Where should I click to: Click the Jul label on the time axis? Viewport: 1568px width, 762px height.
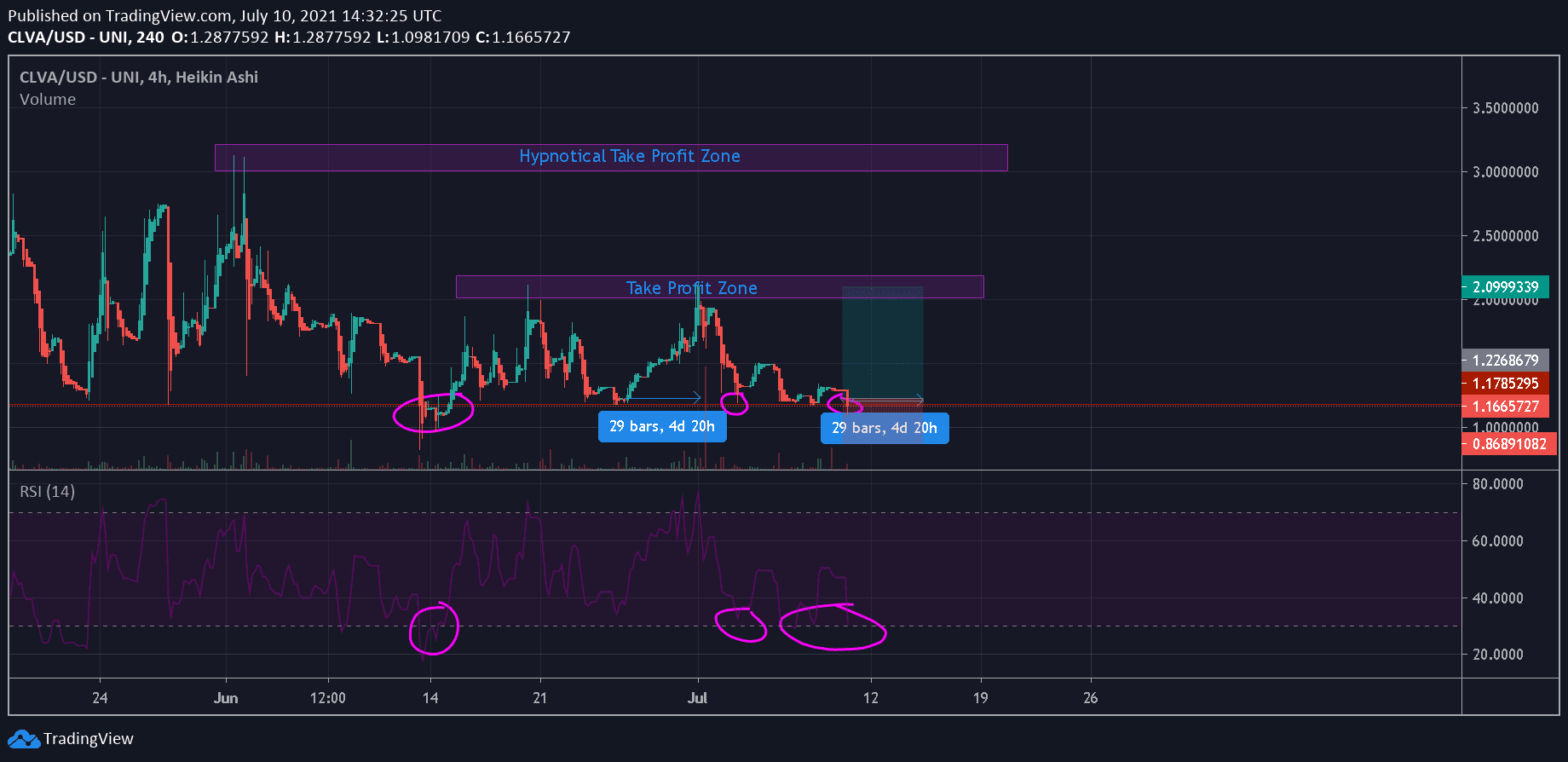[x=697, y=698]
